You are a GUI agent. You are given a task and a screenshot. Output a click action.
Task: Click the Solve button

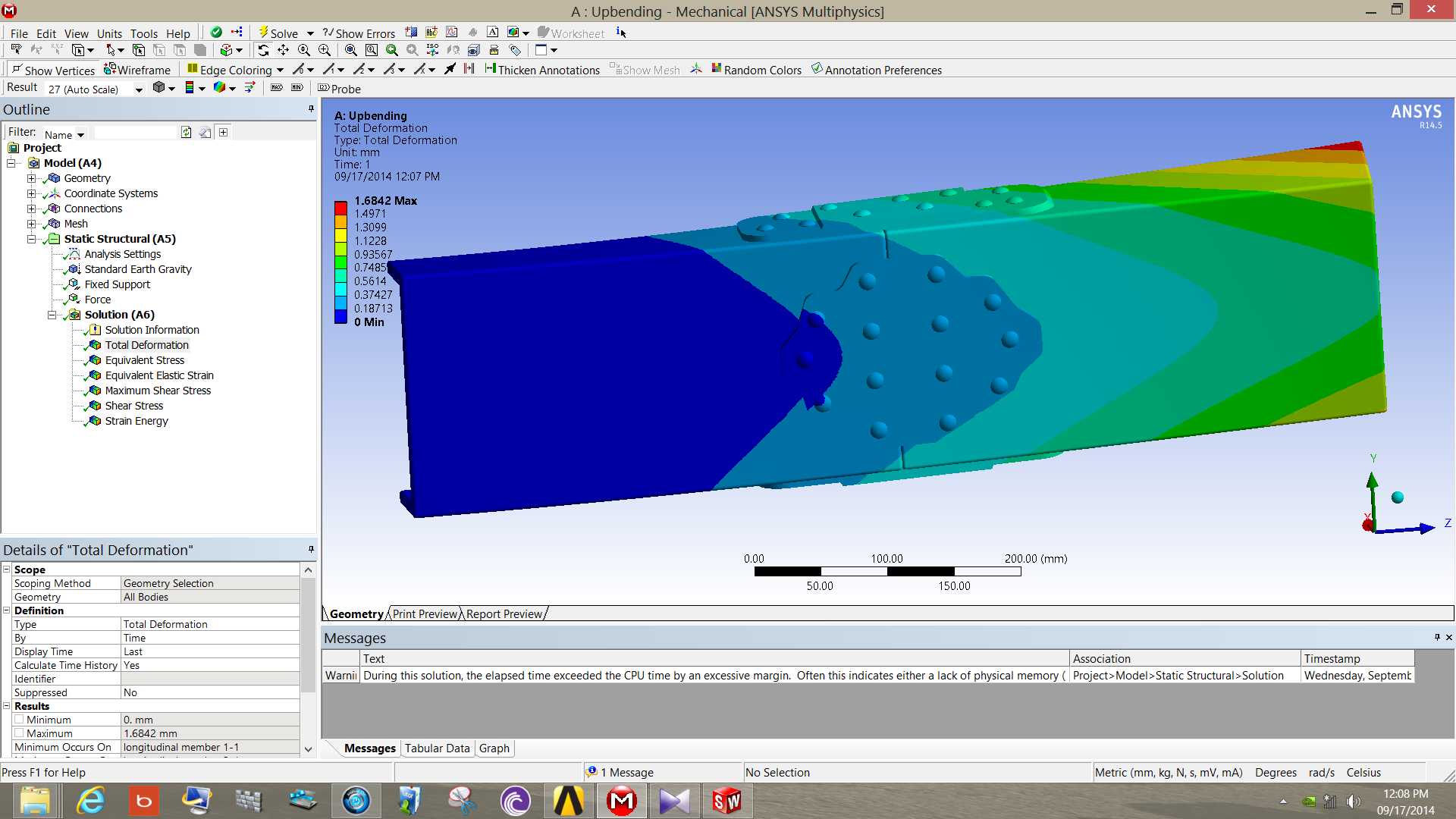coord(278,33)
